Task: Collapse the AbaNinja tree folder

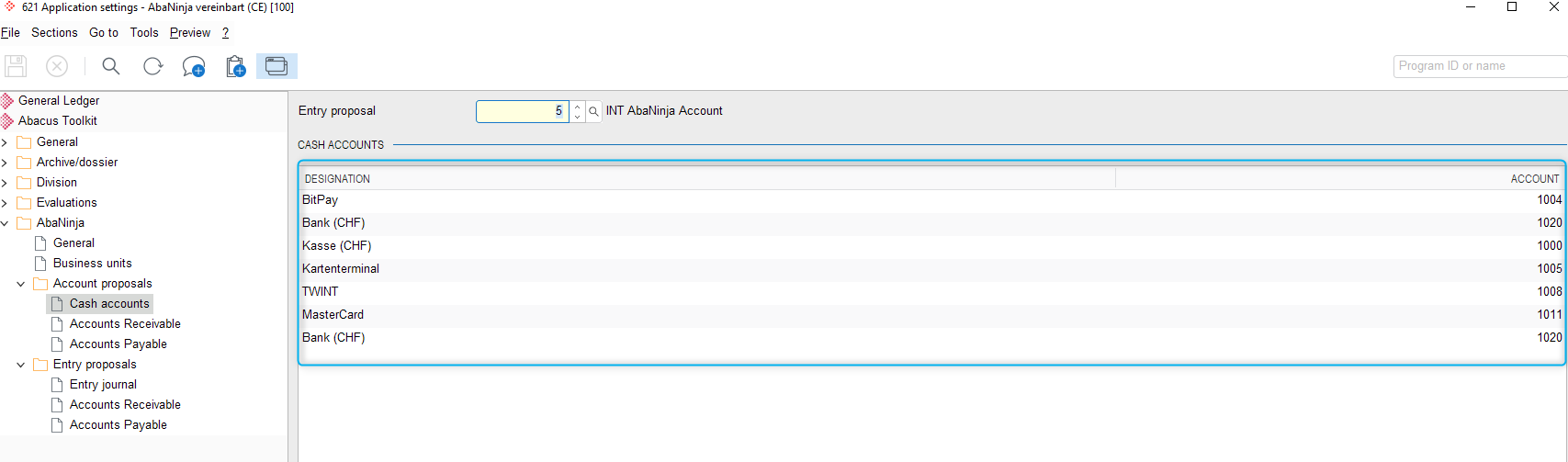Action: (5, 223)
